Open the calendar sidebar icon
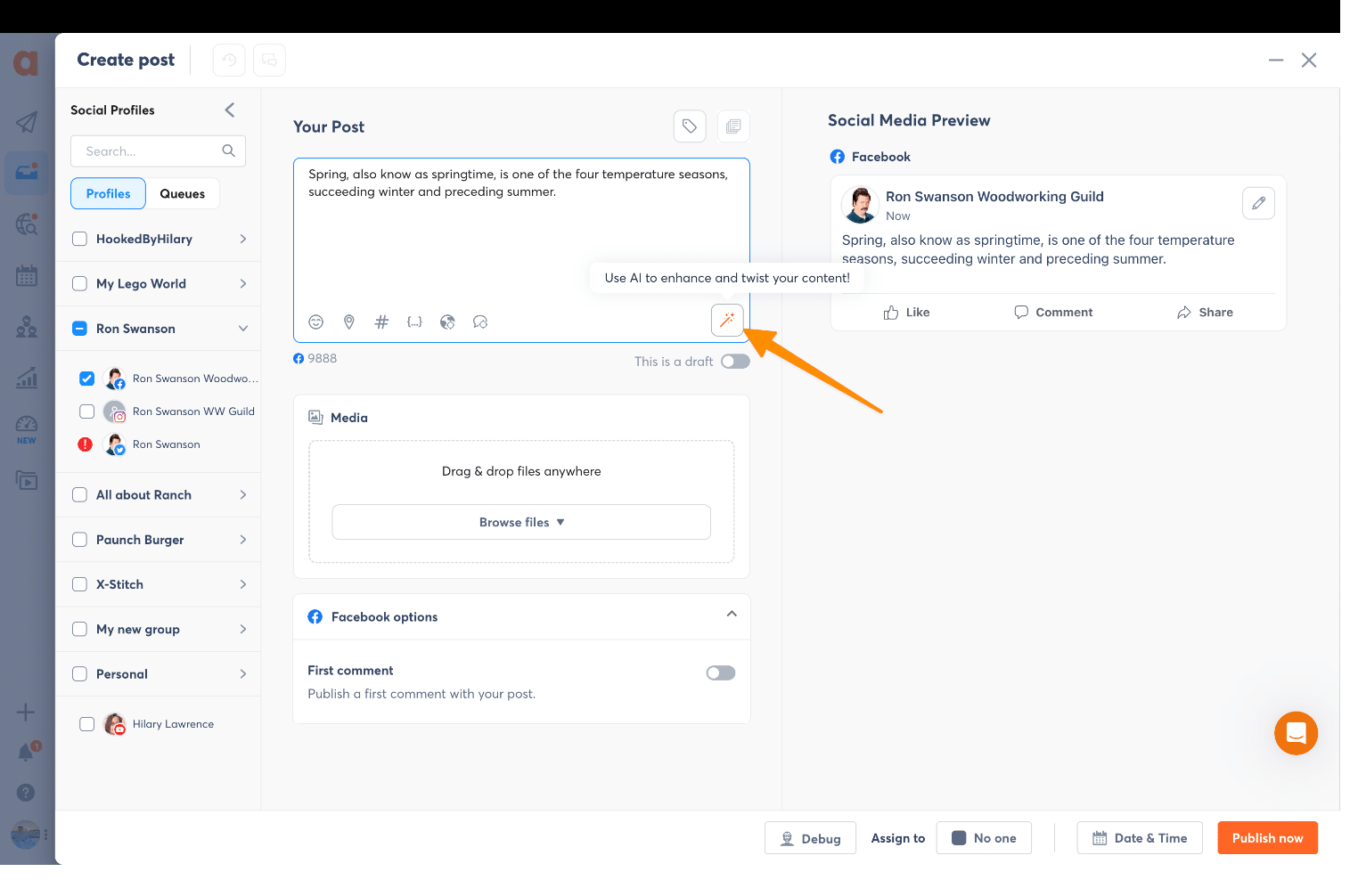 click(x=27, y=276)
